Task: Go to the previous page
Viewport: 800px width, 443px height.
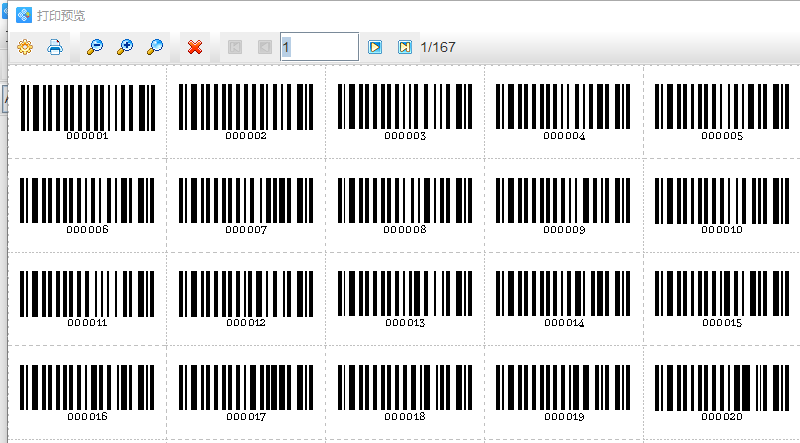Action: 265,47
